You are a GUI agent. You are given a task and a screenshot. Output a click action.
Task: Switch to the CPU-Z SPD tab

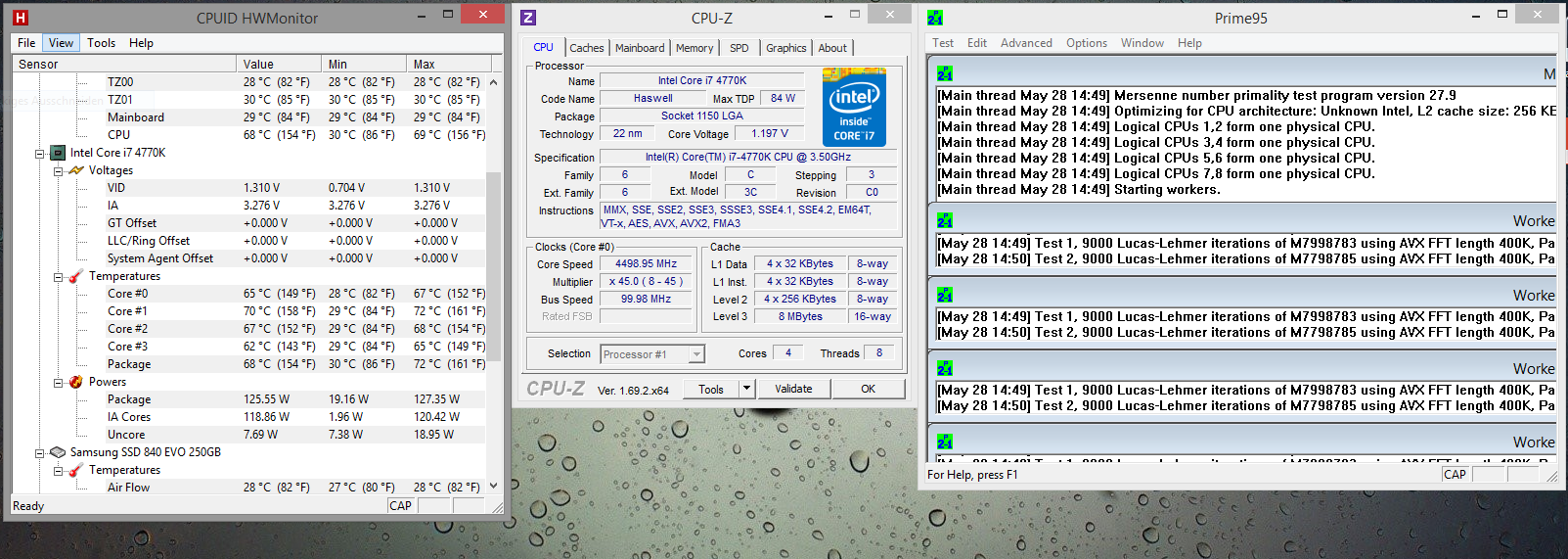pyautogui.click(x=739, y=48)
